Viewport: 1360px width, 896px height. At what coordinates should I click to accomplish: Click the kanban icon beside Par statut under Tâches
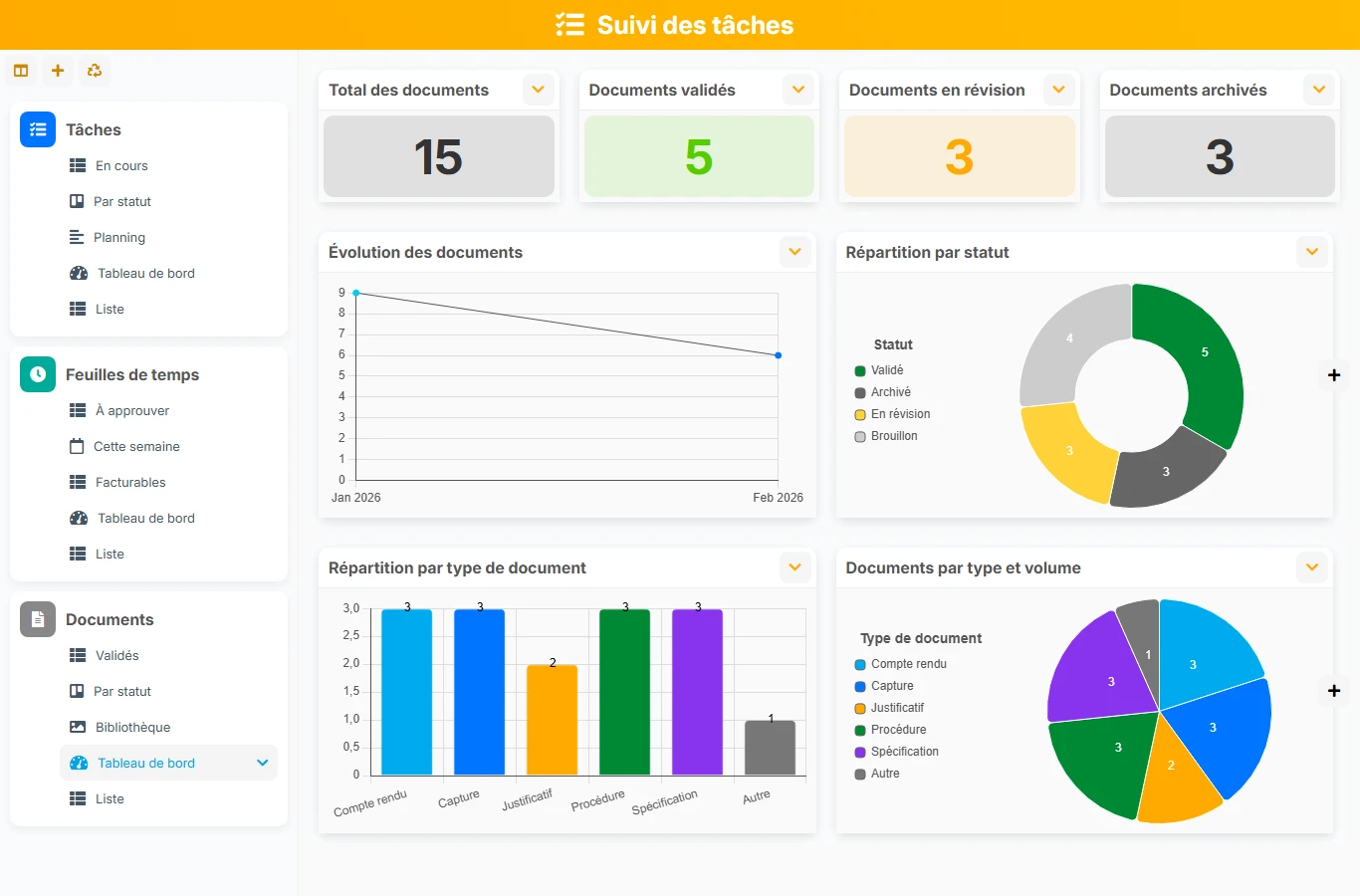[77, 201]
